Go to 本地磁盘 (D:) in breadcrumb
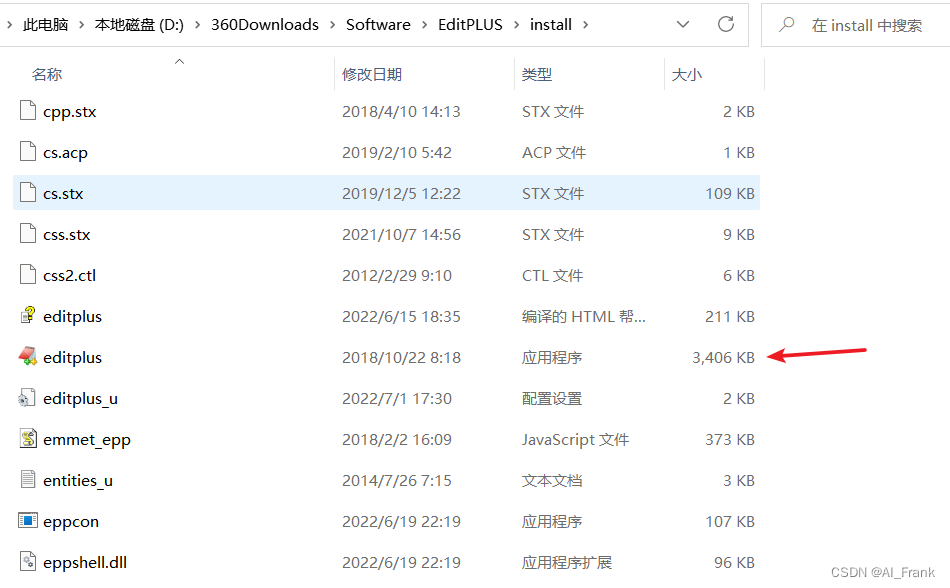Screen dimensions: 950x588 139,25
